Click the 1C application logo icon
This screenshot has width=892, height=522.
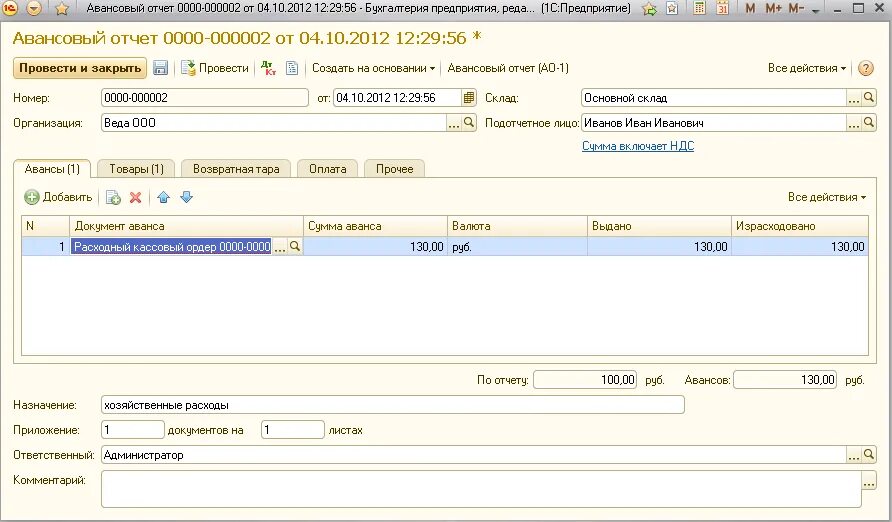tap(10, 9)
